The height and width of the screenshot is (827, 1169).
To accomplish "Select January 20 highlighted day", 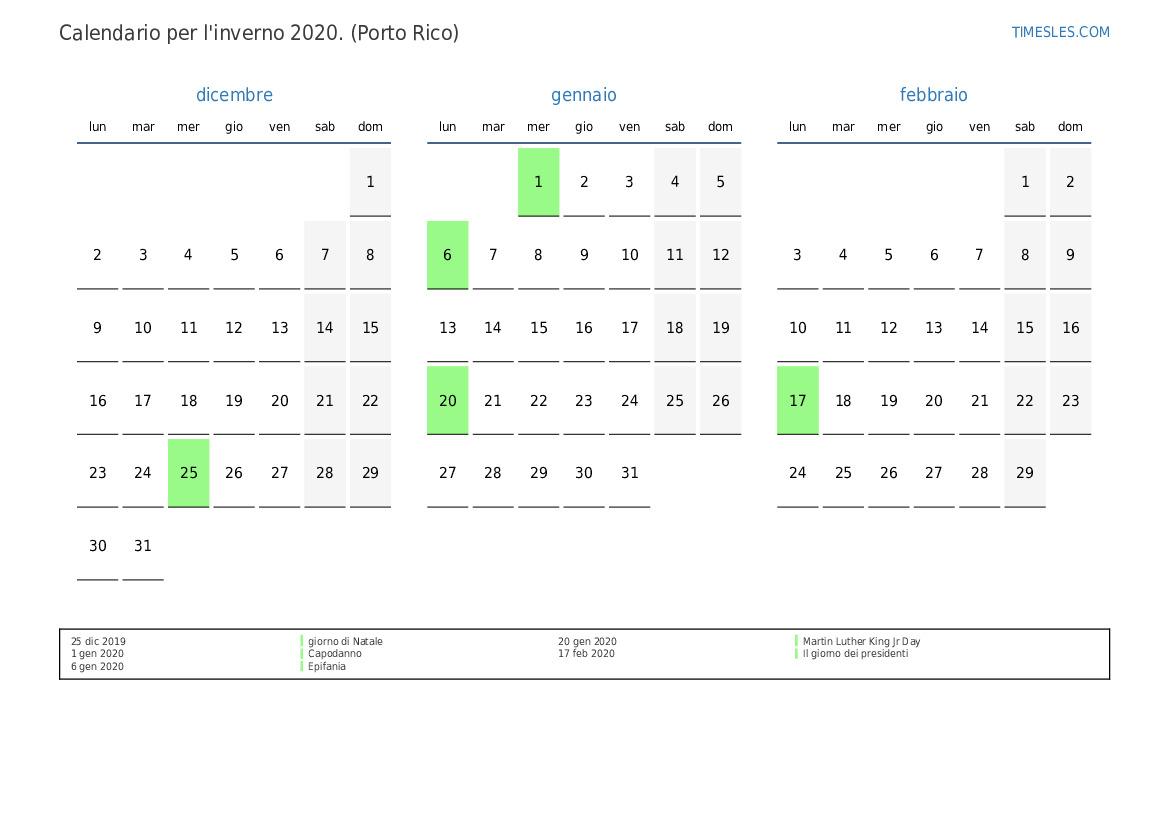I will pyautogui.click(x=447, y=400).
